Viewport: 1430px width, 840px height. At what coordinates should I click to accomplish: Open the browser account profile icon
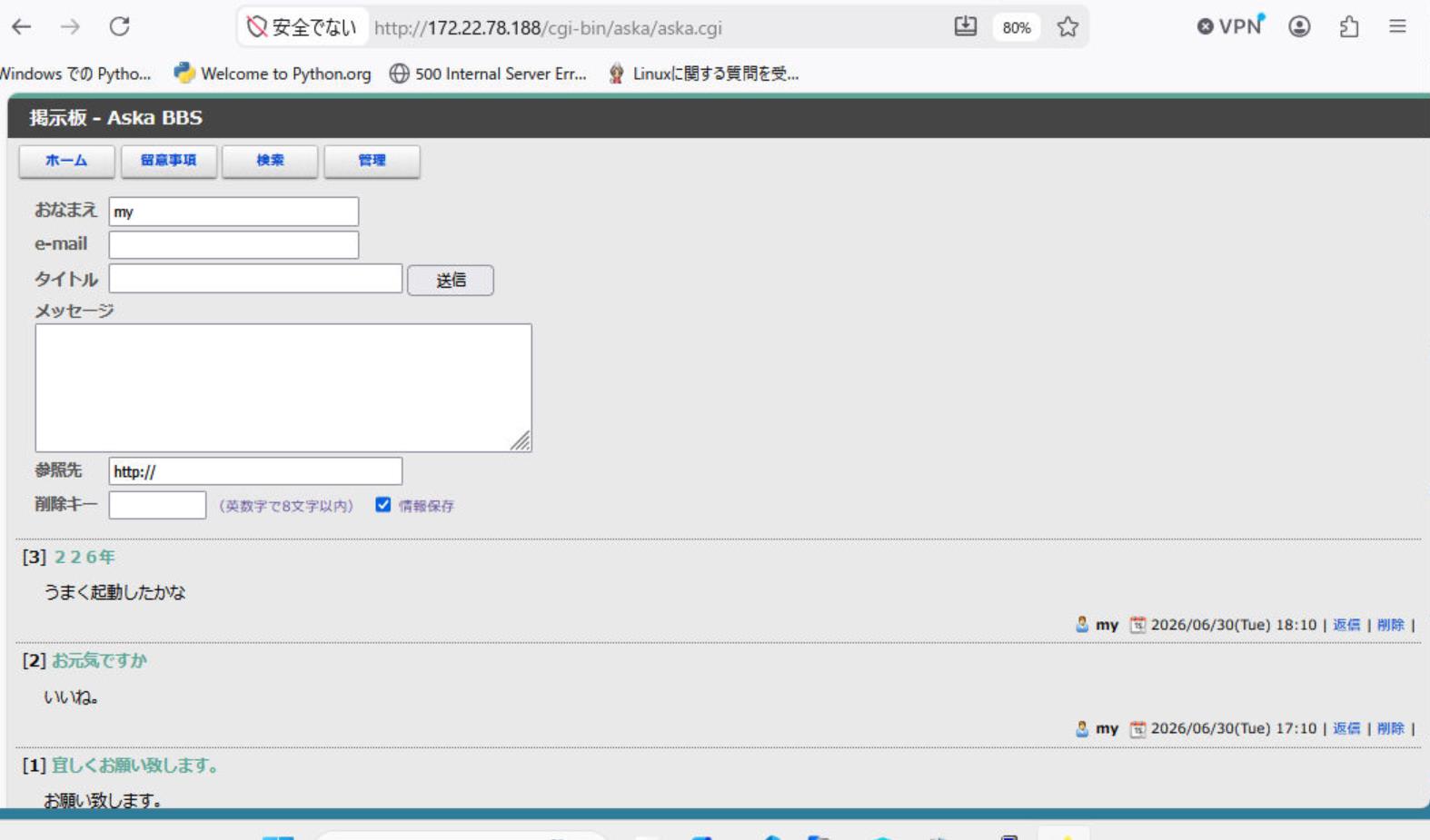tap(1299, 27)
